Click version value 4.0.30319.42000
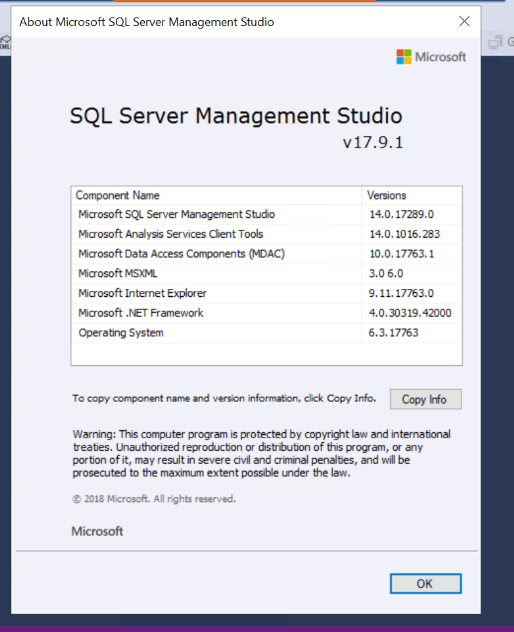The width and height of the screenshot is (514, 632). point(410,313)
